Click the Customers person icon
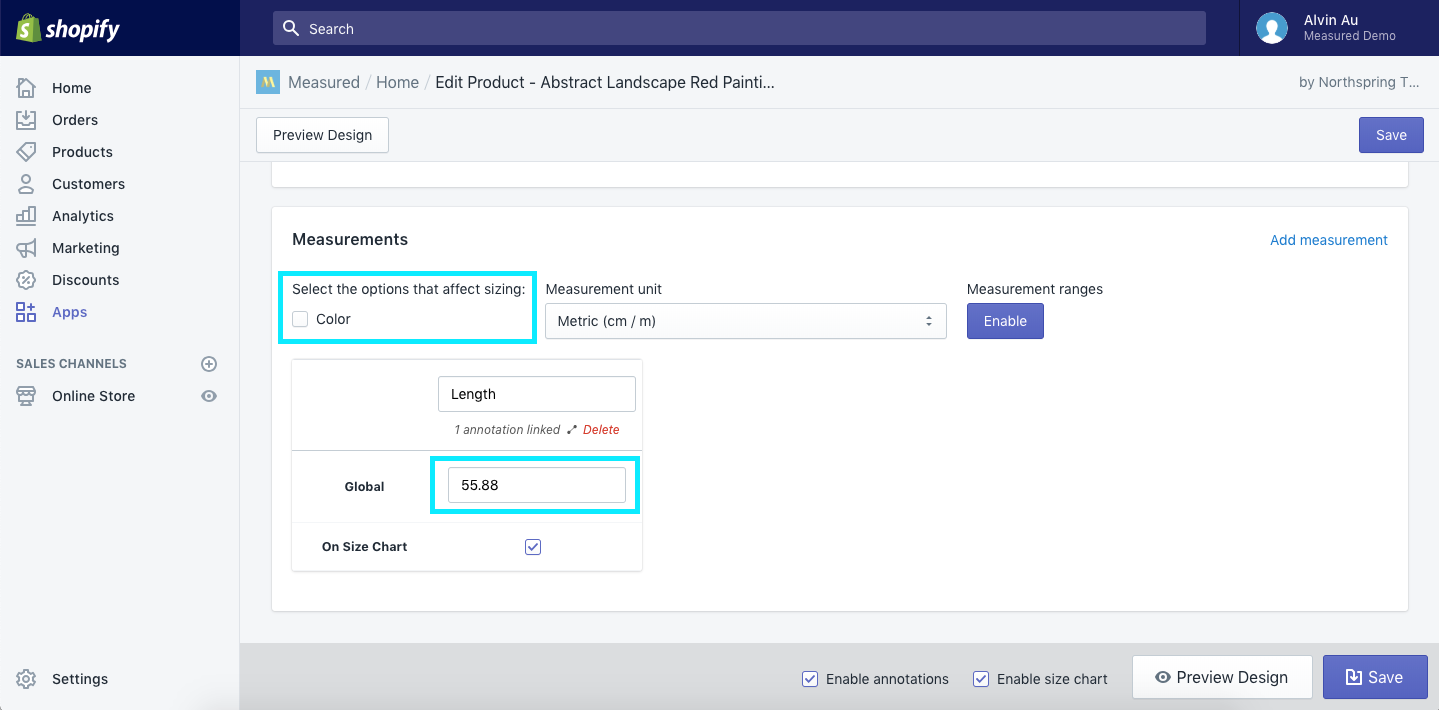 pyautogui.click(x=26, y=184)
